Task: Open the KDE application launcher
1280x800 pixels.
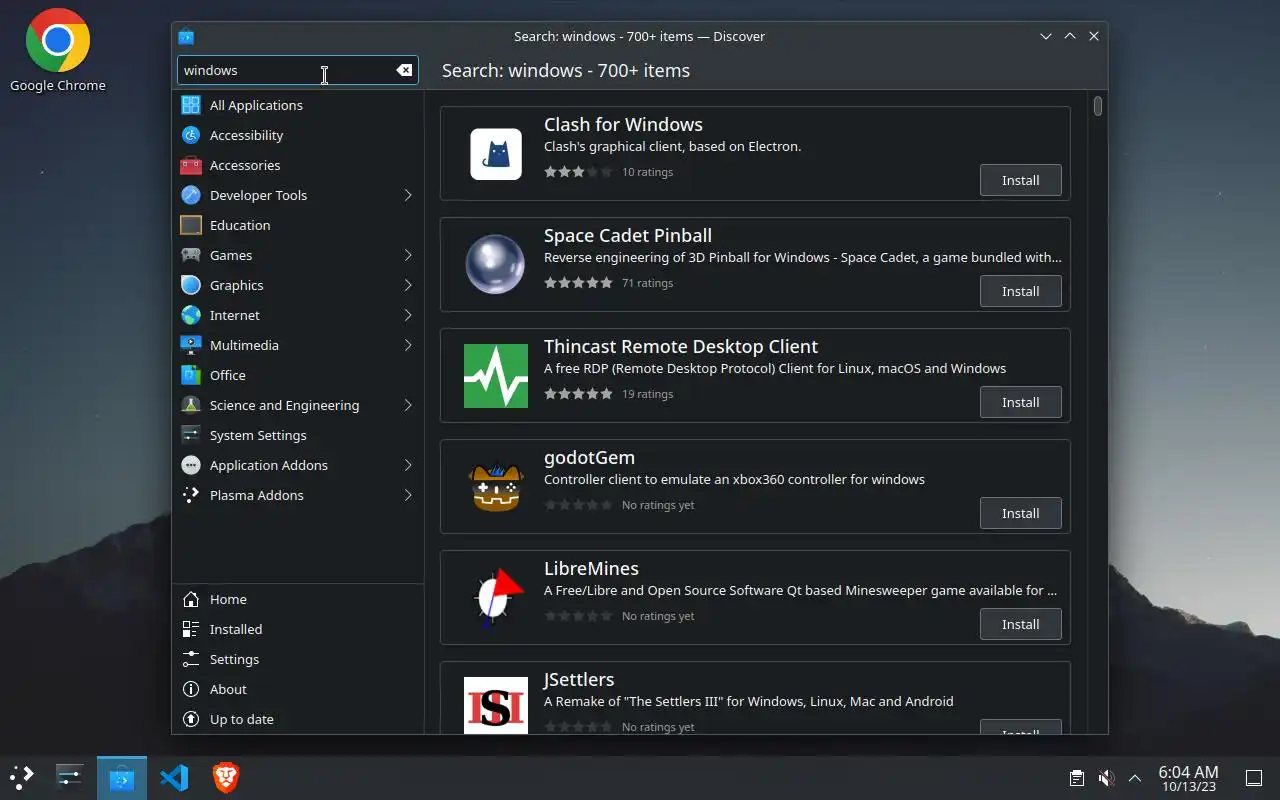Action: (x=22, y=777)
